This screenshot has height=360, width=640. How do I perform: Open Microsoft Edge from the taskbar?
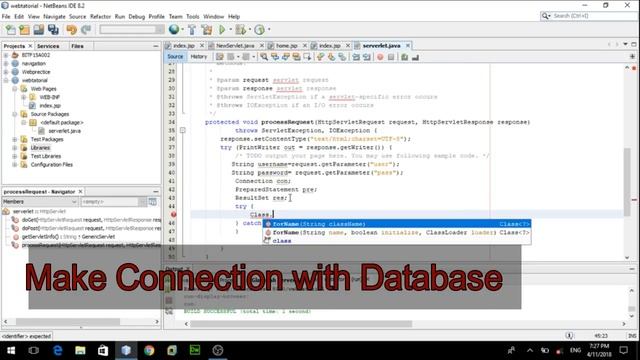click(x=58, y=350)
